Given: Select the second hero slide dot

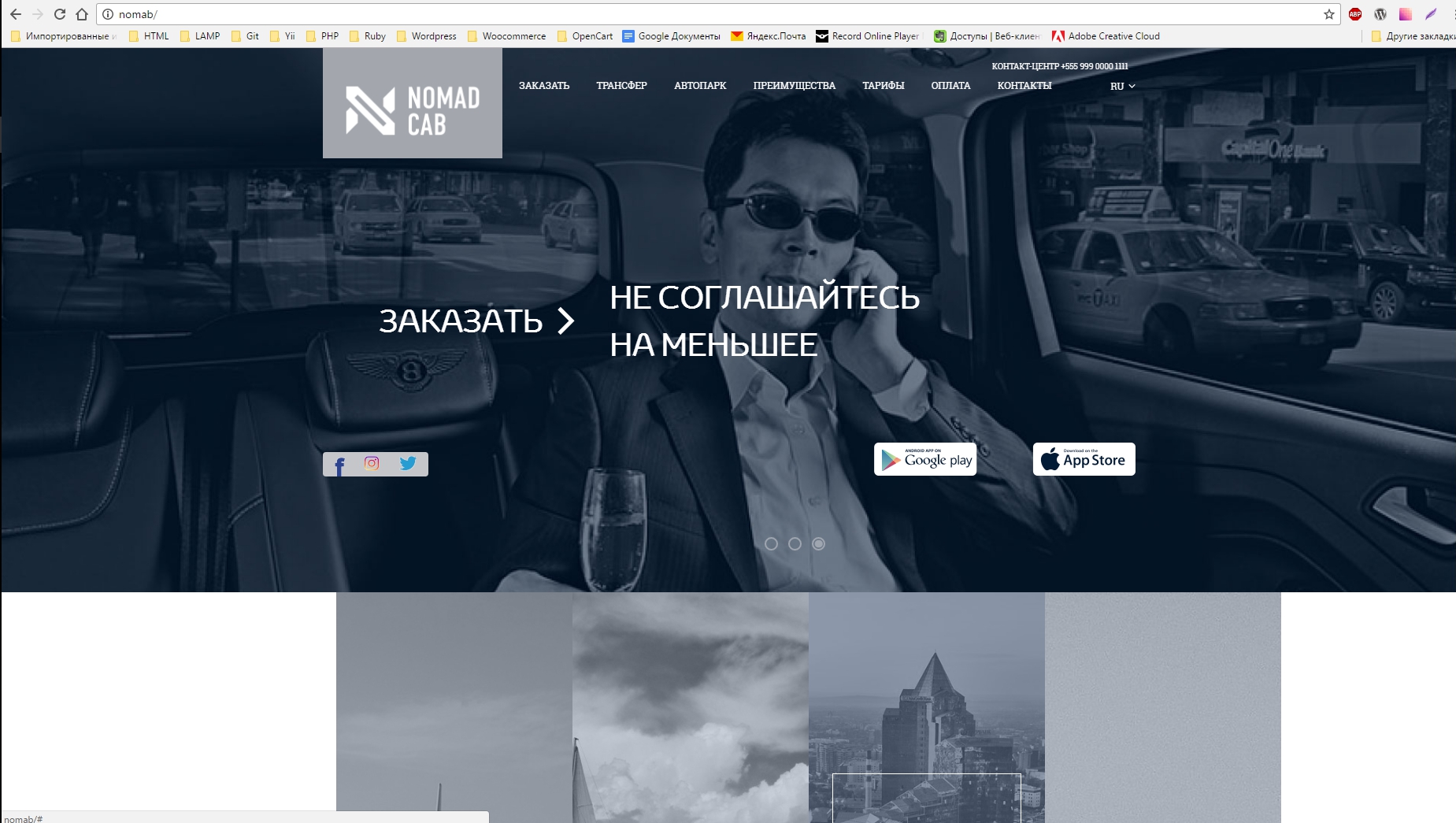Looking at the screenshot, I should (x=795, y=544).
